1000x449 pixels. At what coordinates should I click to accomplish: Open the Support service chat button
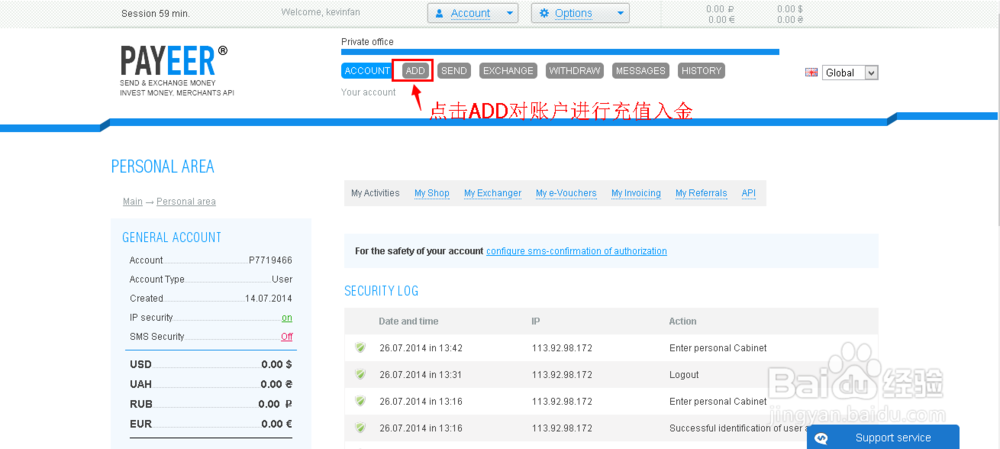click(x=883, y=438)
